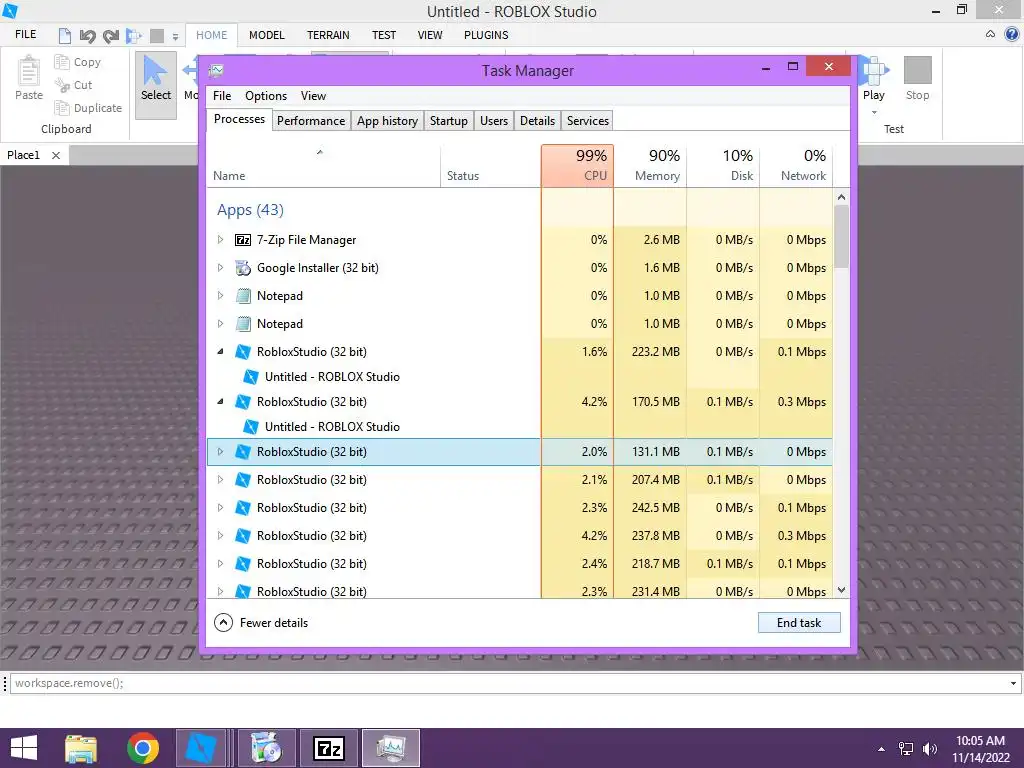Click the Cut scissors button
Viewport: 1024px width, 768px height.
[x=73, y=85]
